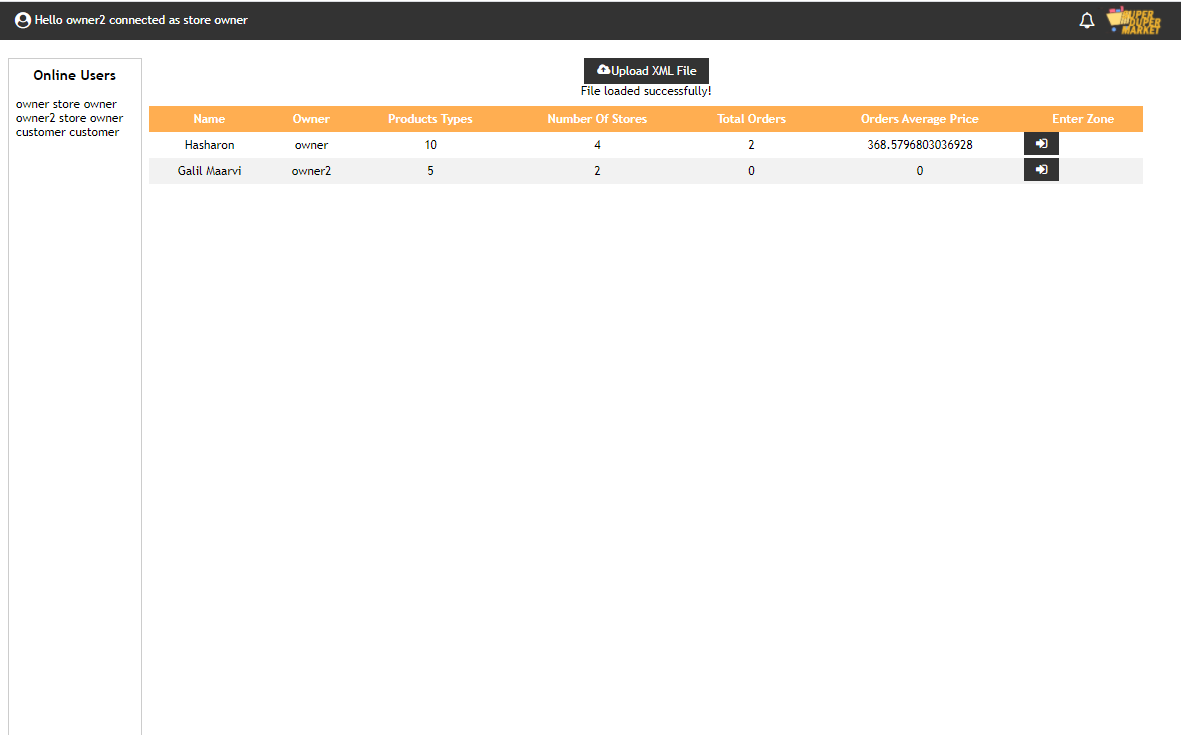
Task: Click the 368.5796803036928 average price value
Action: tap(920, 145)
